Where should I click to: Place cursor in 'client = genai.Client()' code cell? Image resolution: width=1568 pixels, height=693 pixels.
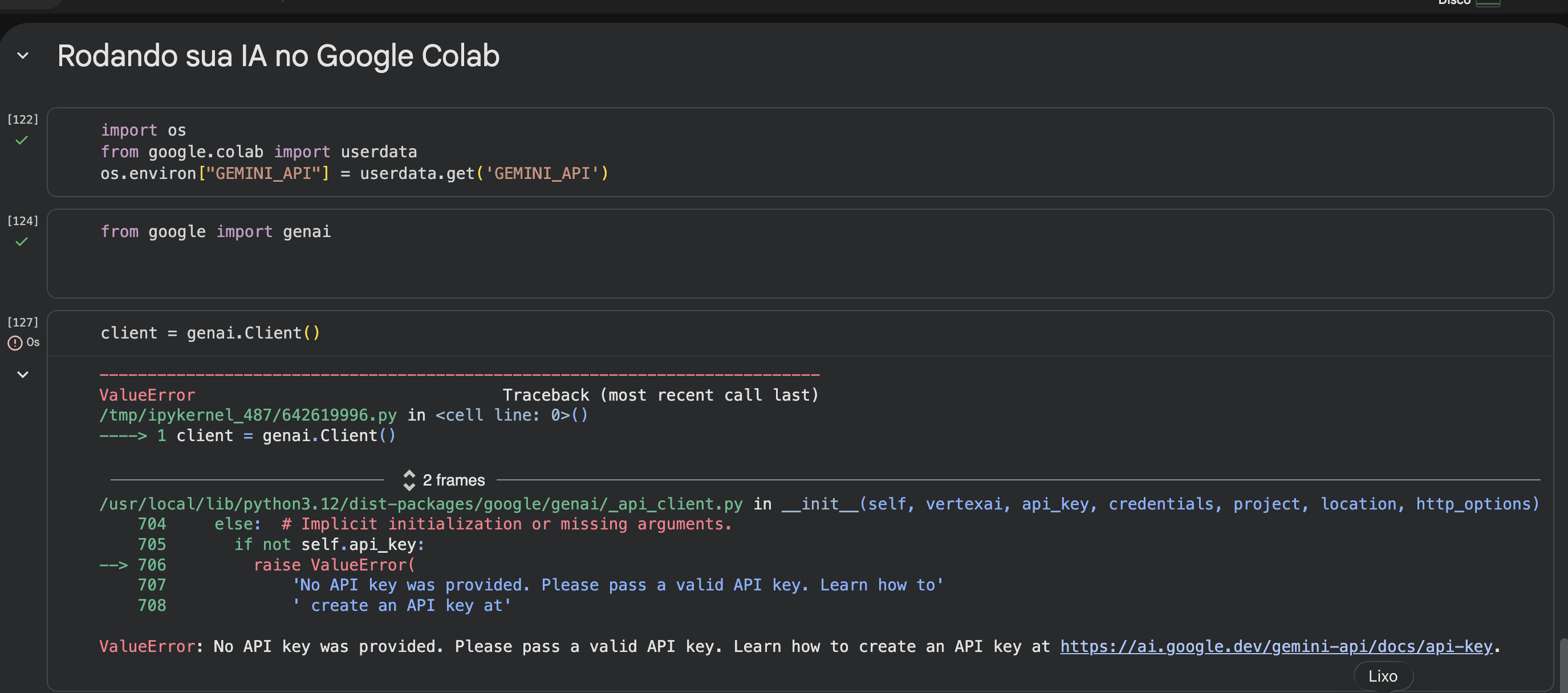(x=210, y=333)
